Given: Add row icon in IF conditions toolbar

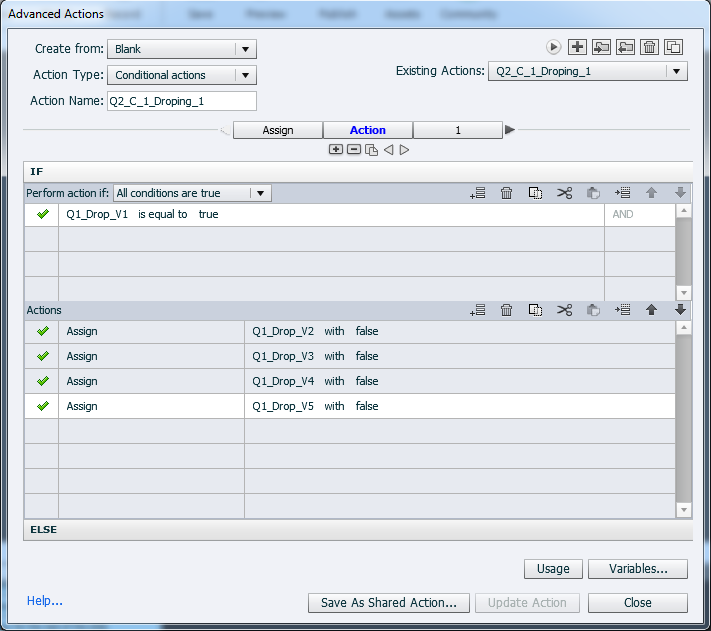Looking at the screenshot, I should click(477, 194).
